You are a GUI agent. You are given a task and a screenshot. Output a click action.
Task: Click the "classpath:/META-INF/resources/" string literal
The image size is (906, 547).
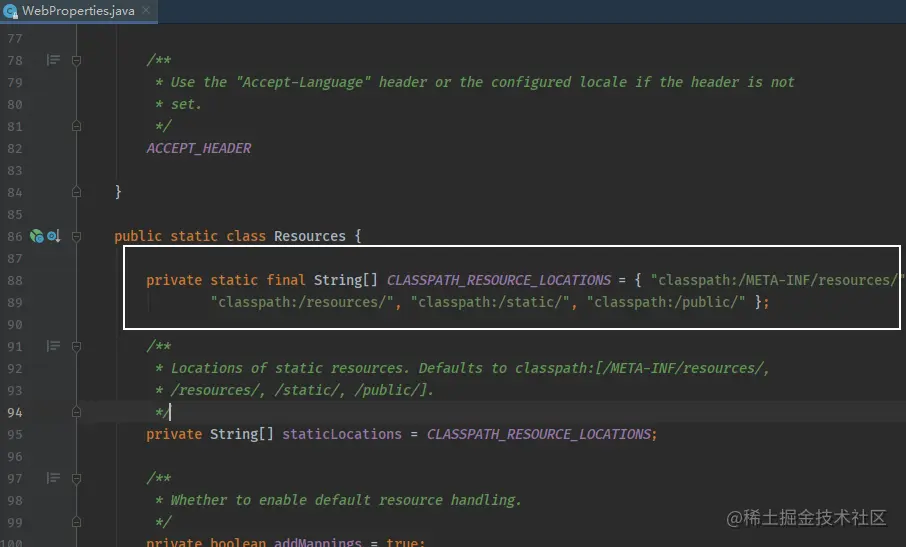click(777, 280)
